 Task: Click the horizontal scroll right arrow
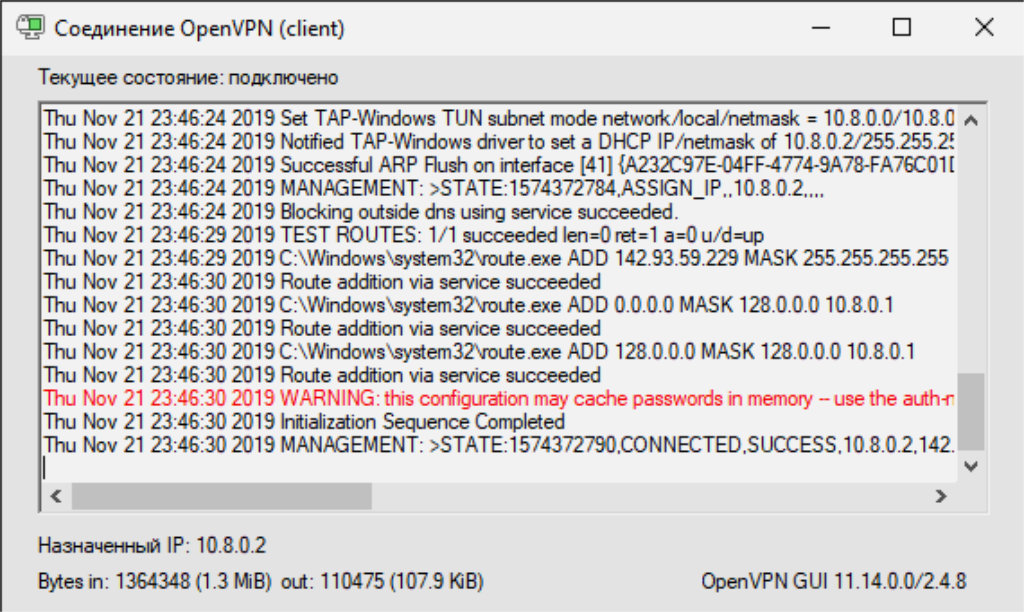tap(940, 495)
